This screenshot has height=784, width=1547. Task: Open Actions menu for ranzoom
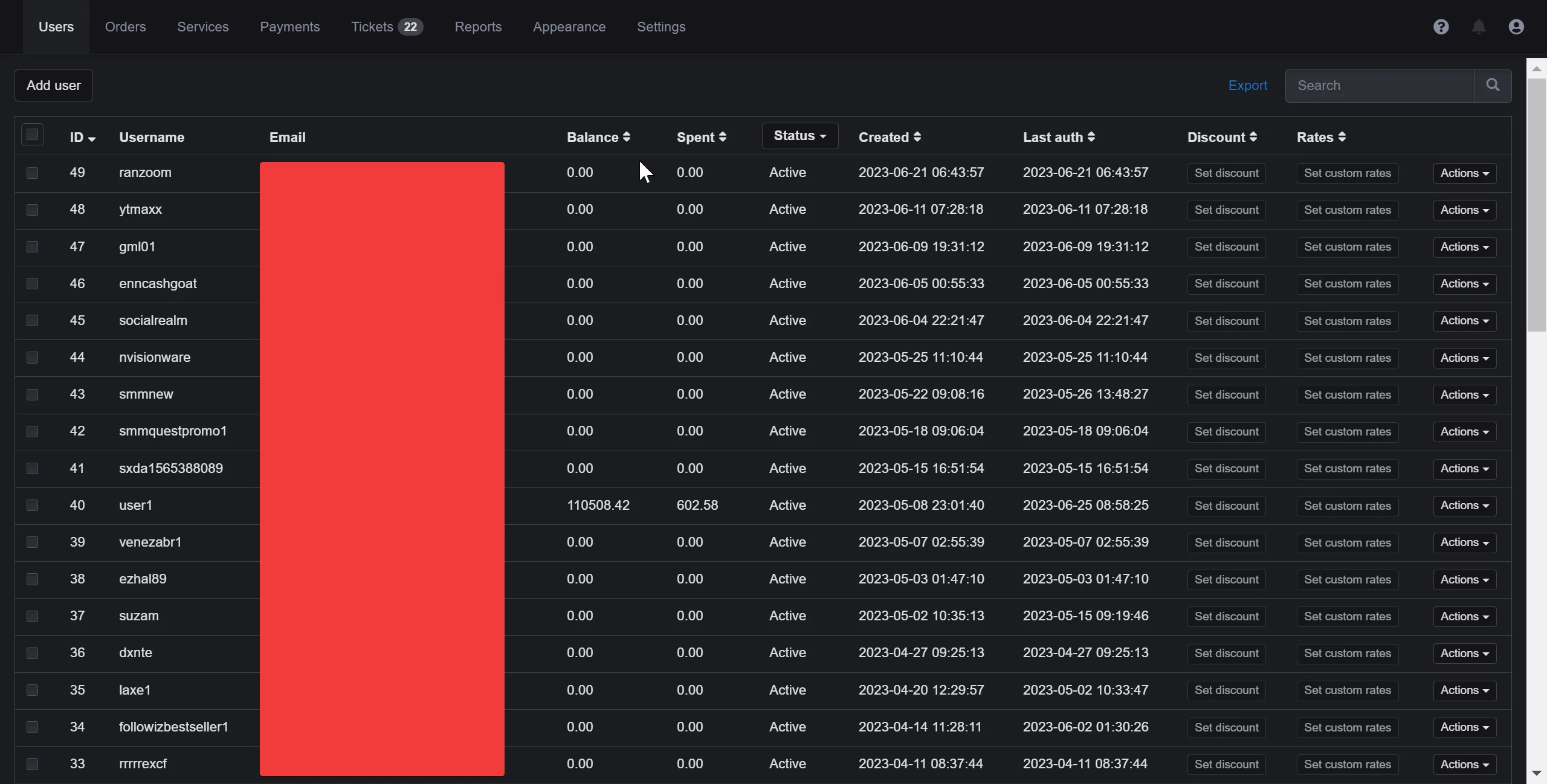[x=1465, y=173]
